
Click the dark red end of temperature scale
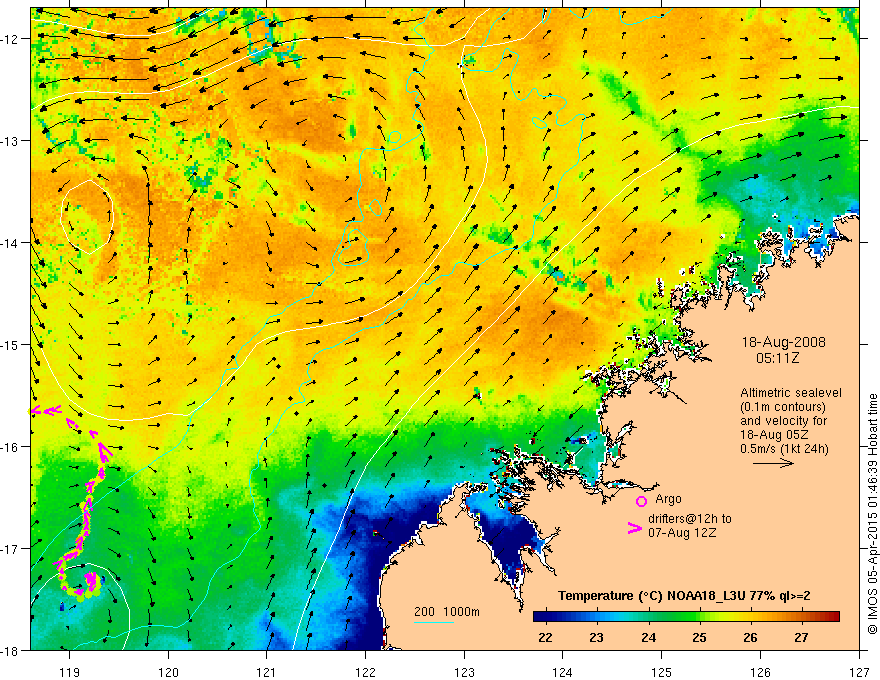pos(834,616)
